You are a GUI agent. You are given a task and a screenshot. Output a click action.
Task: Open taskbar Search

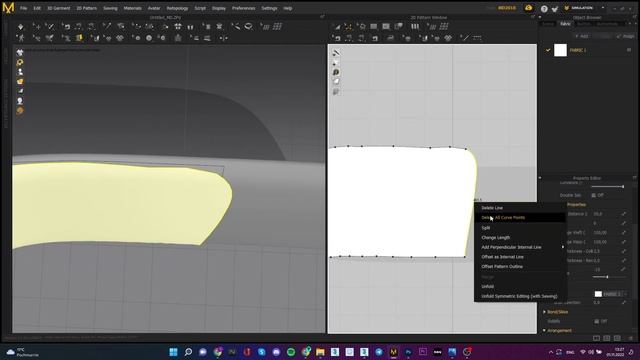[x=188, y=352]
